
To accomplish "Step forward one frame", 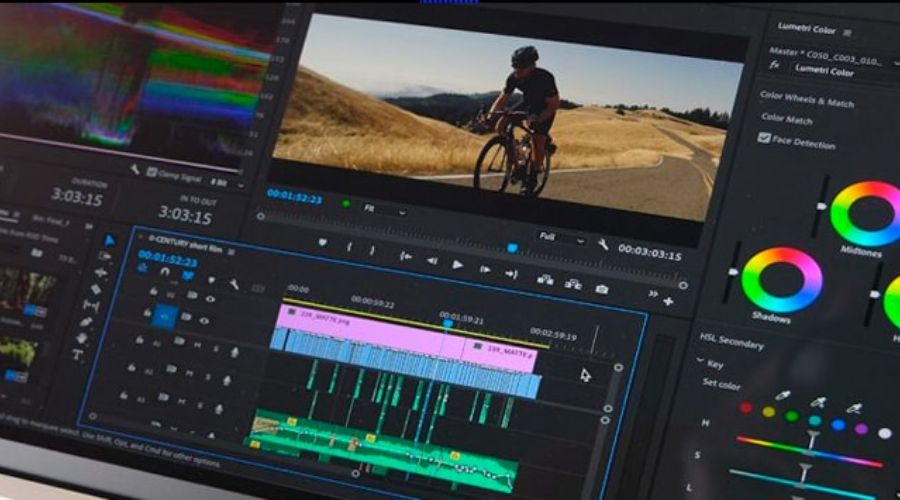I will pyautogui.click(x=485, y=269).
